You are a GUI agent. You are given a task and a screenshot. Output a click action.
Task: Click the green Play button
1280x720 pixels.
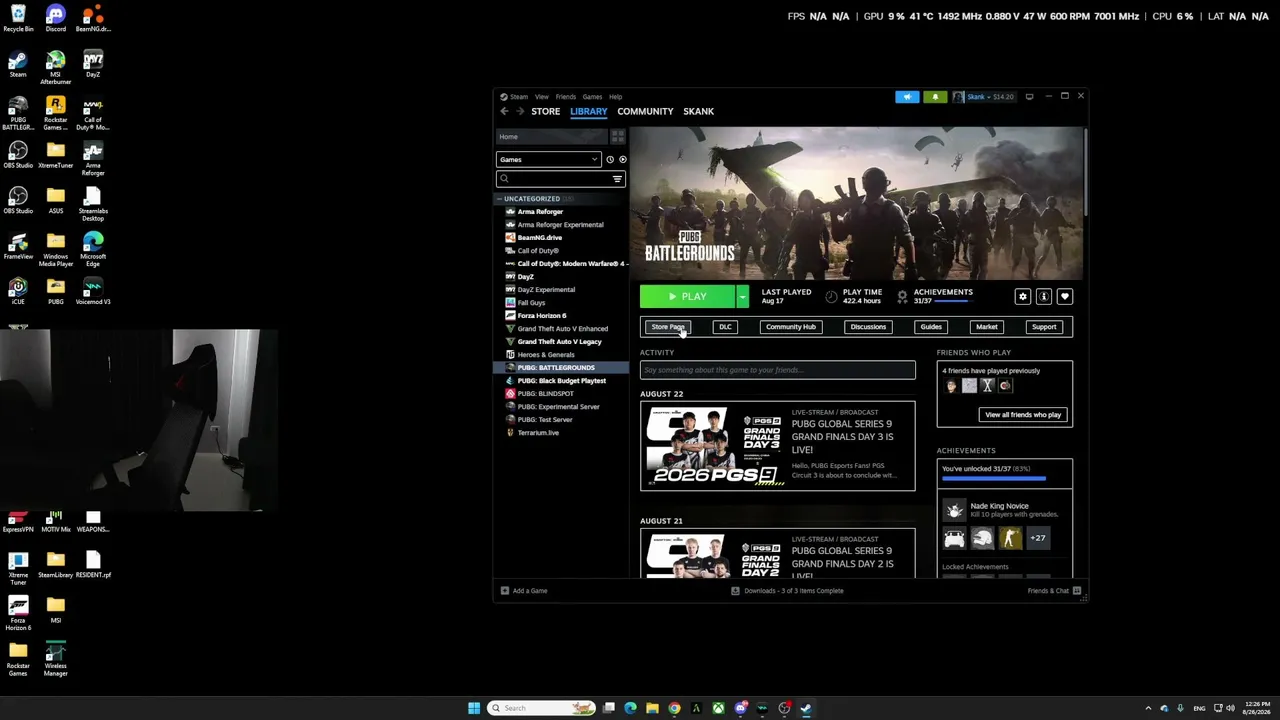(x=688, y=297)
